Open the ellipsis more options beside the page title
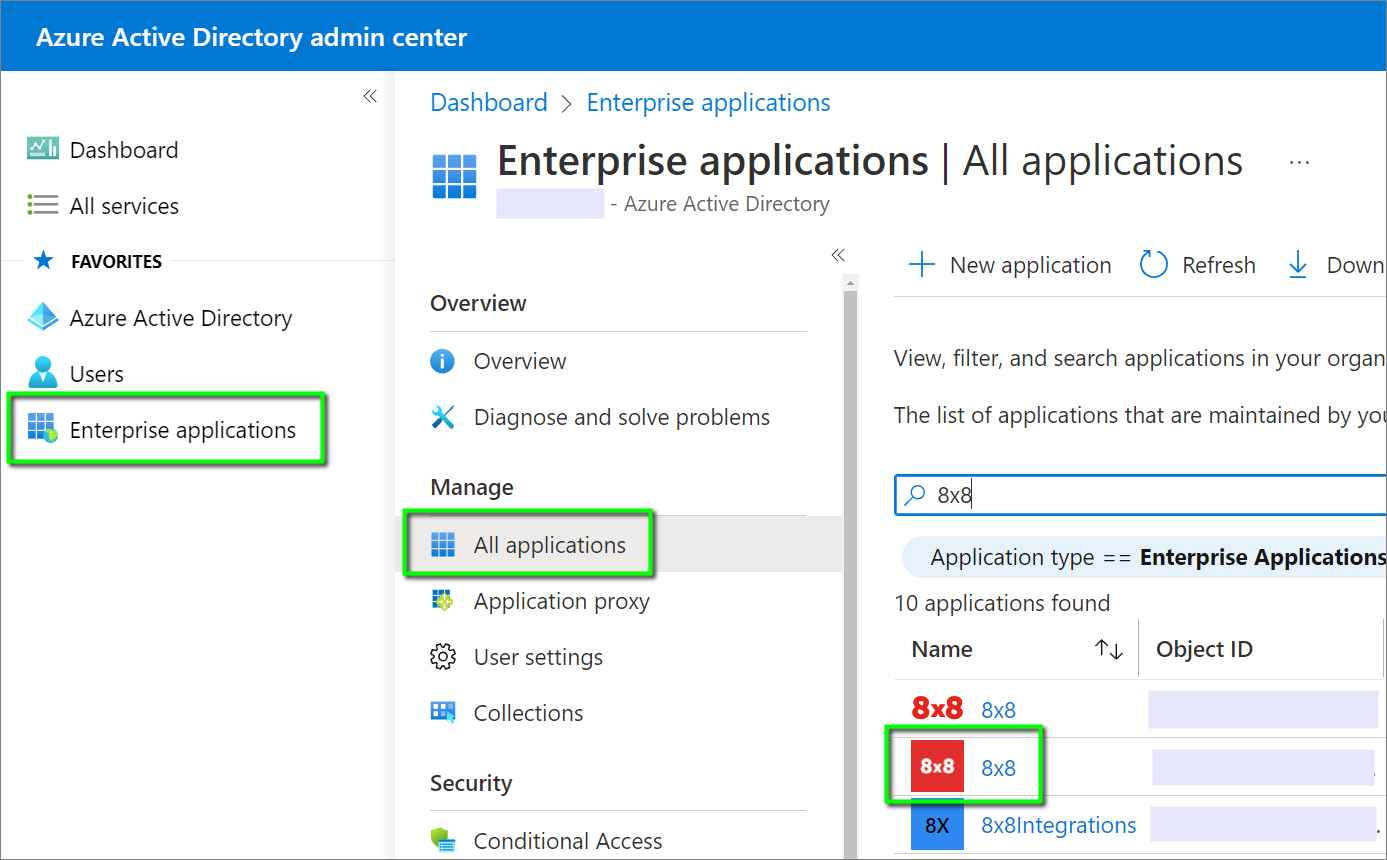The width and height of the screenshot is (1387, 860). pos(1299,162)
